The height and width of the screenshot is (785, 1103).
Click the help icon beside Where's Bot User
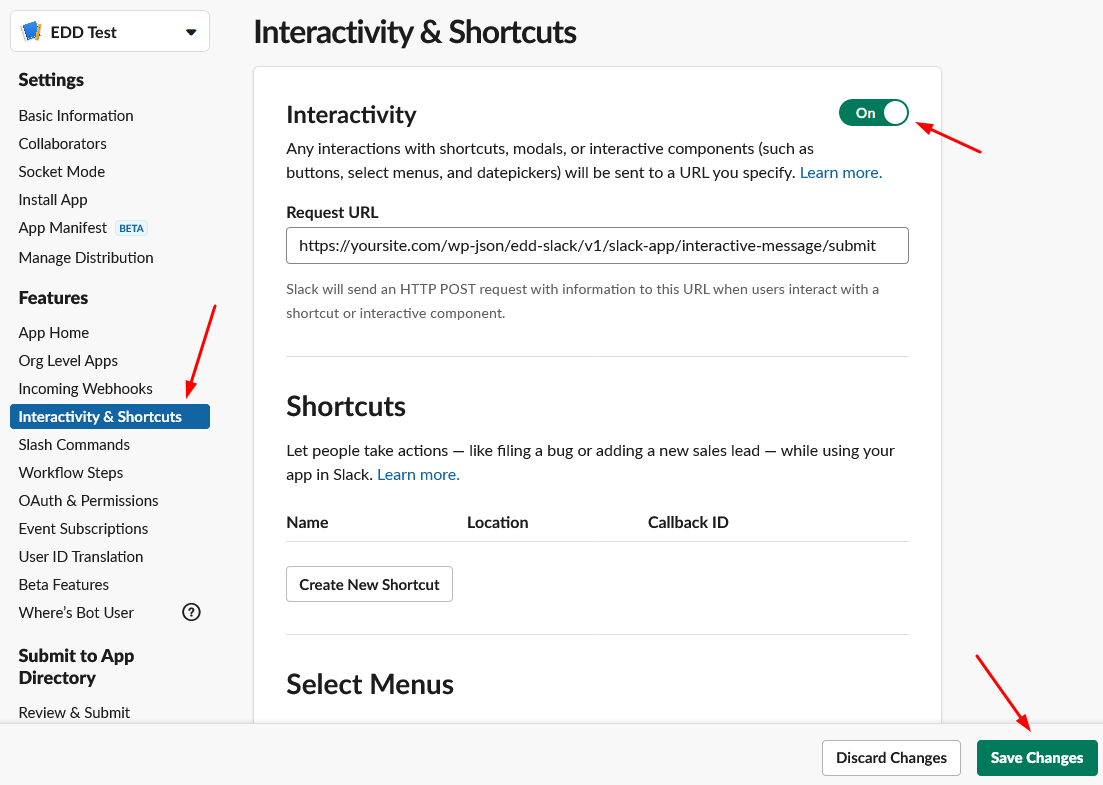(x=191, y=612)
